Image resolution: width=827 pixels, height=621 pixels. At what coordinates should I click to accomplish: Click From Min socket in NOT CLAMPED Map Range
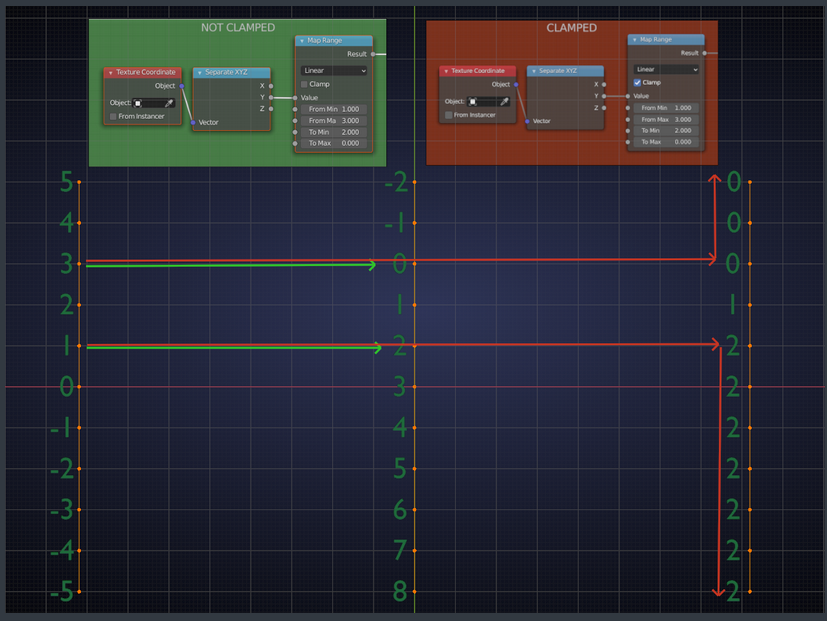tap(295, 109)
